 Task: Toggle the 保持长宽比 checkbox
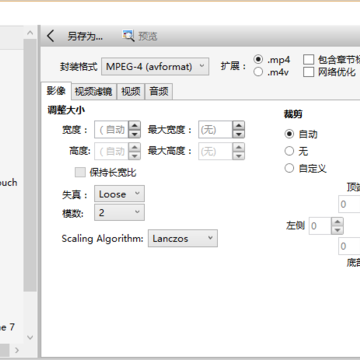point(80,172)
